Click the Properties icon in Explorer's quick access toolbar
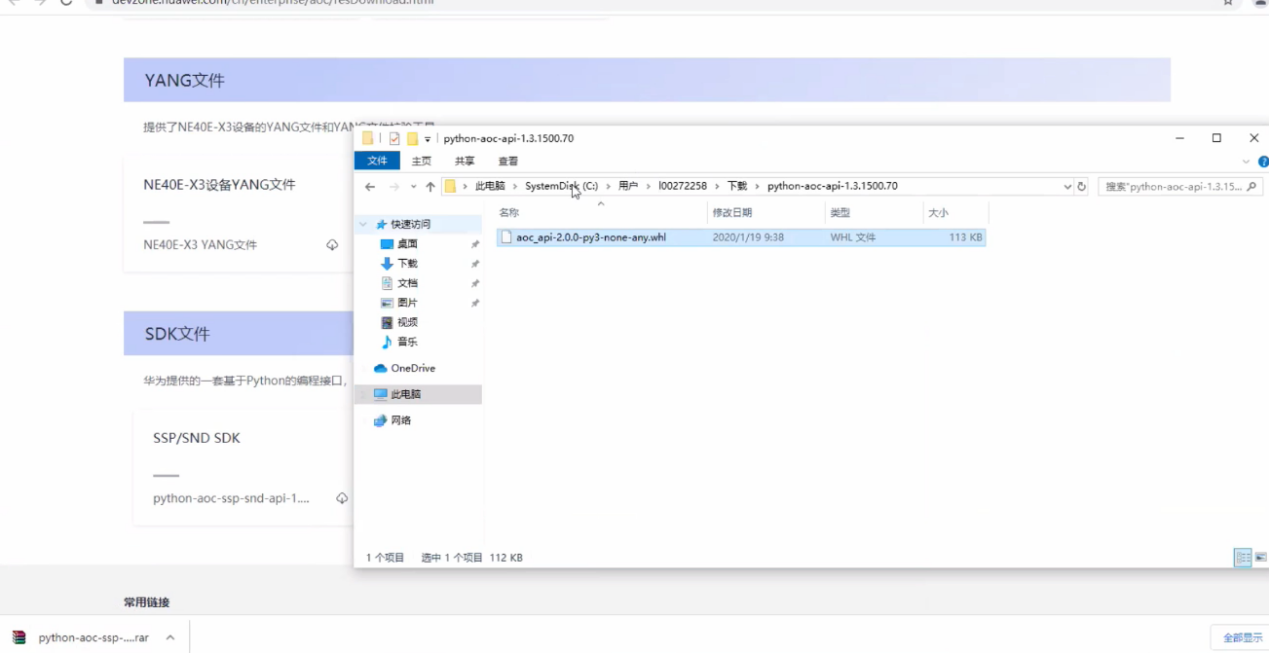1269x653 pixels. click(x=394, y=138)
